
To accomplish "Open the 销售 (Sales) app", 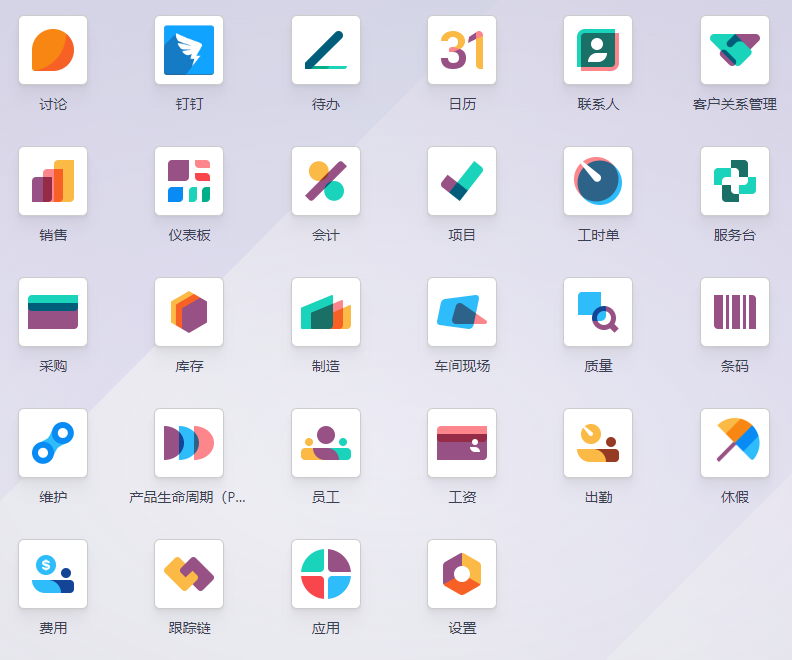I will [53, 181].
